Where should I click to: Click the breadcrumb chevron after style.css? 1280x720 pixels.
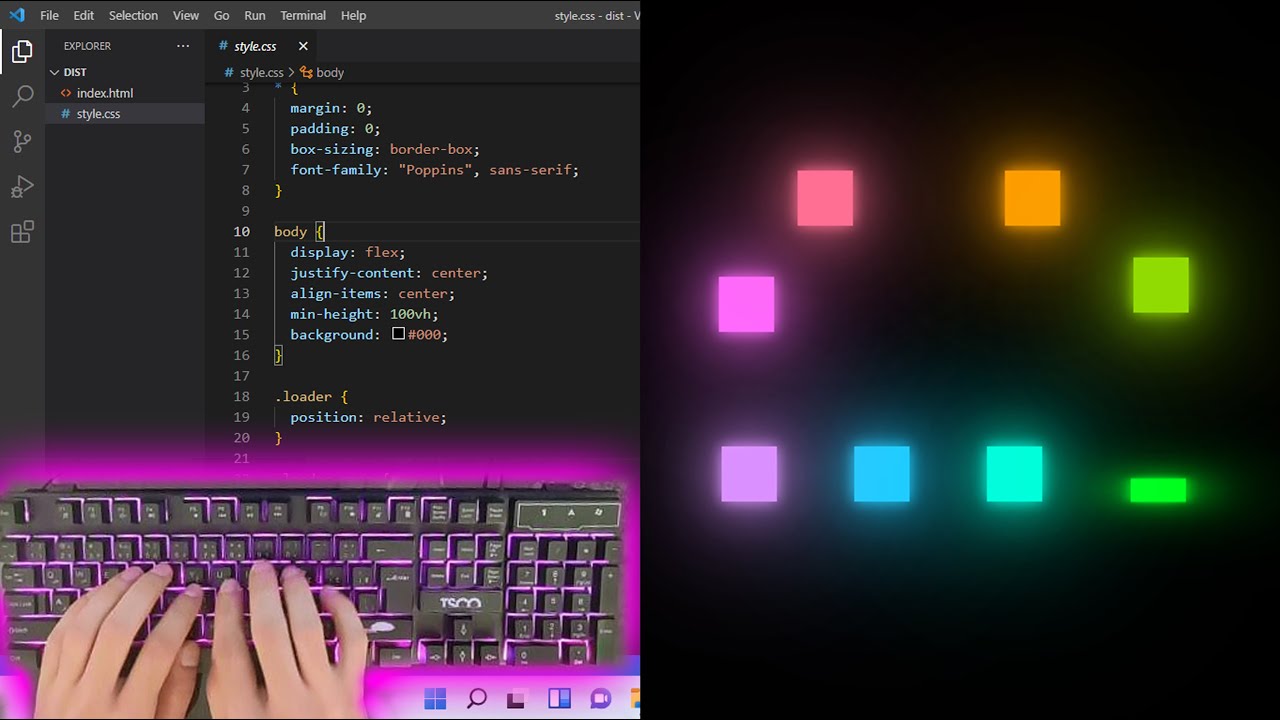pos(292,73)
